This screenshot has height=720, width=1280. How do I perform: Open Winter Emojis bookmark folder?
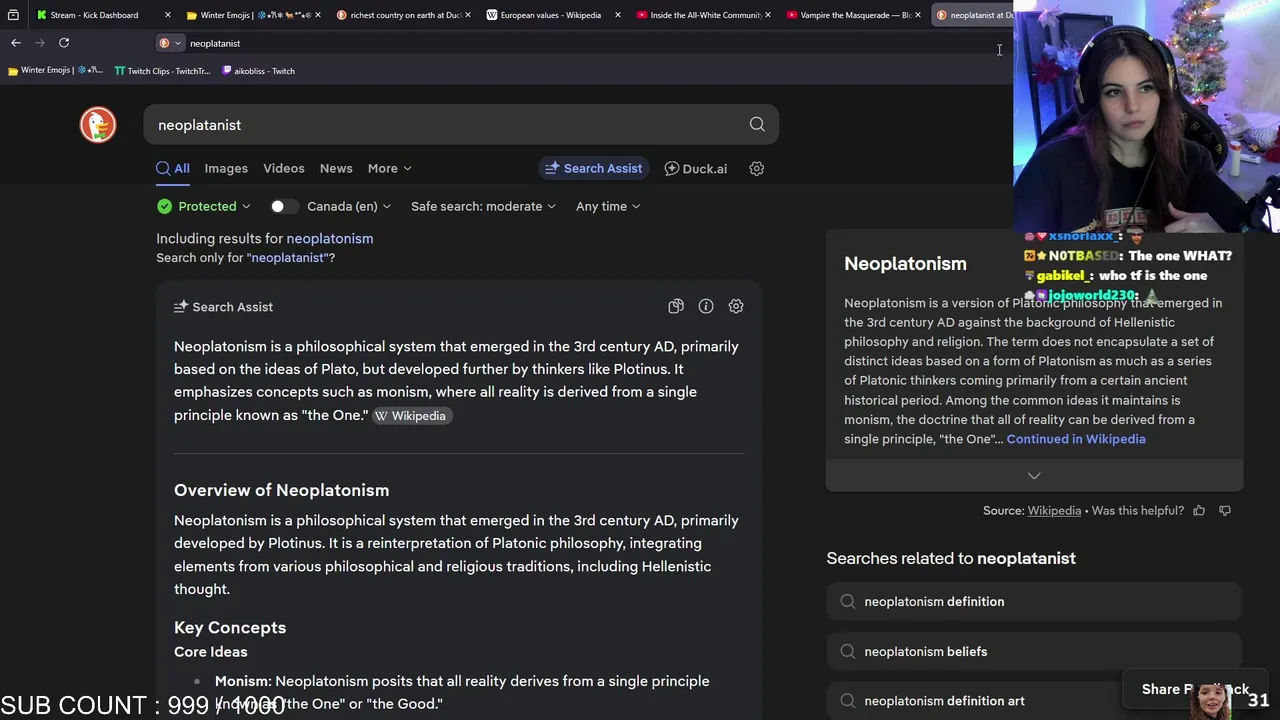click(55, 71)
